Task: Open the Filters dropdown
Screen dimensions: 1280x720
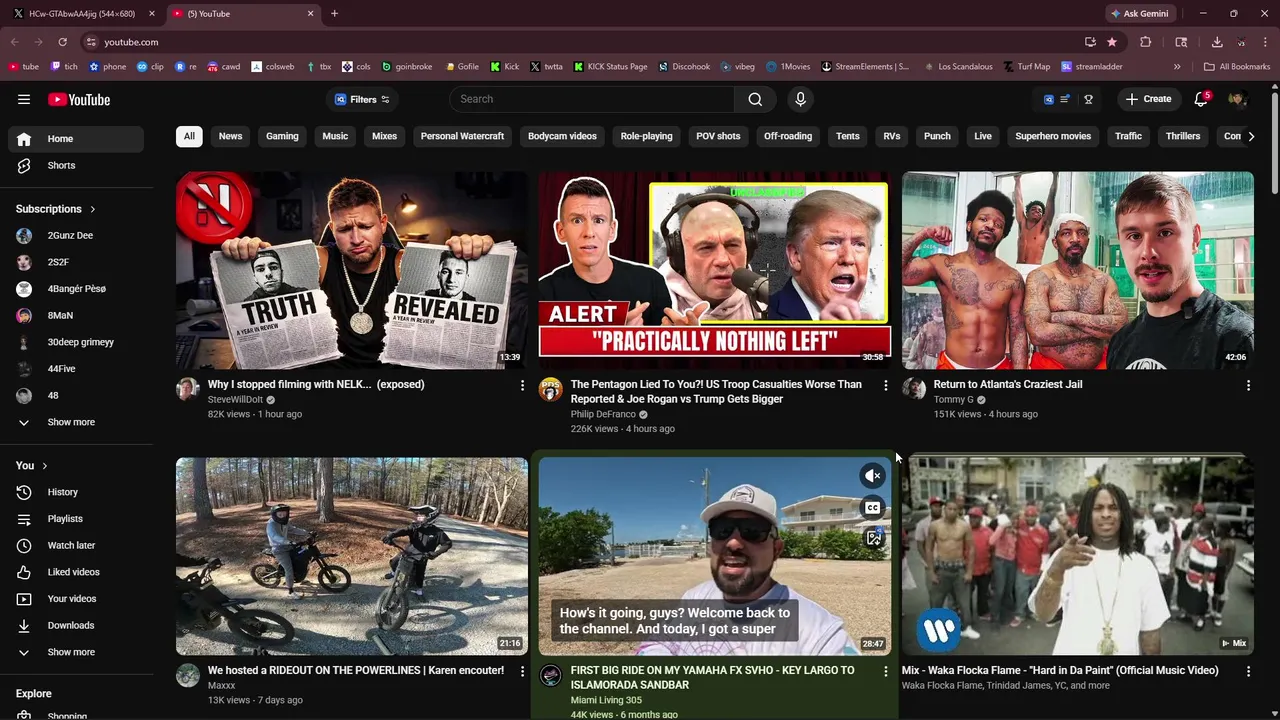Action: coord(362,99)
